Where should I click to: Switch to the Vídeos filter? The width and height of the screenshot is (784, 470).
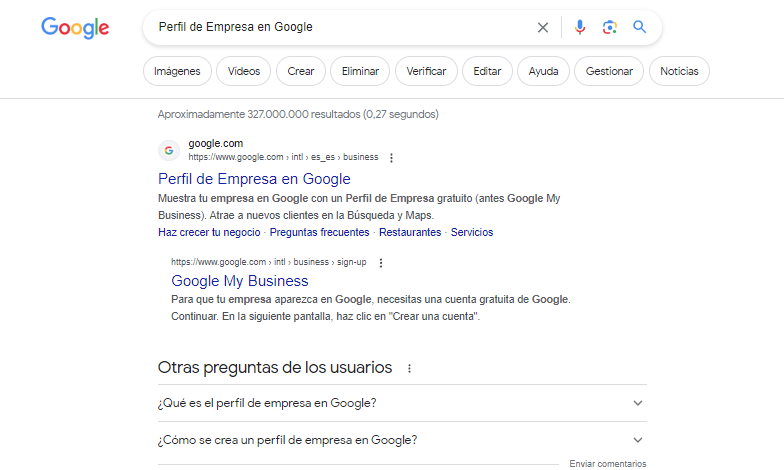tap(244, 71)
